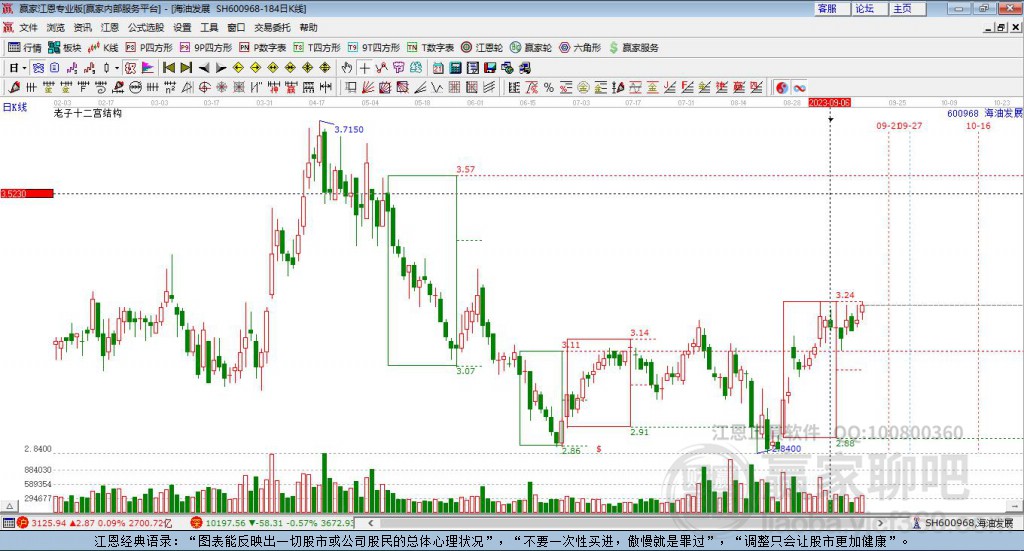Open 赢家服务 with dollar icon
1024x551 pixels.
click(633, 48)
